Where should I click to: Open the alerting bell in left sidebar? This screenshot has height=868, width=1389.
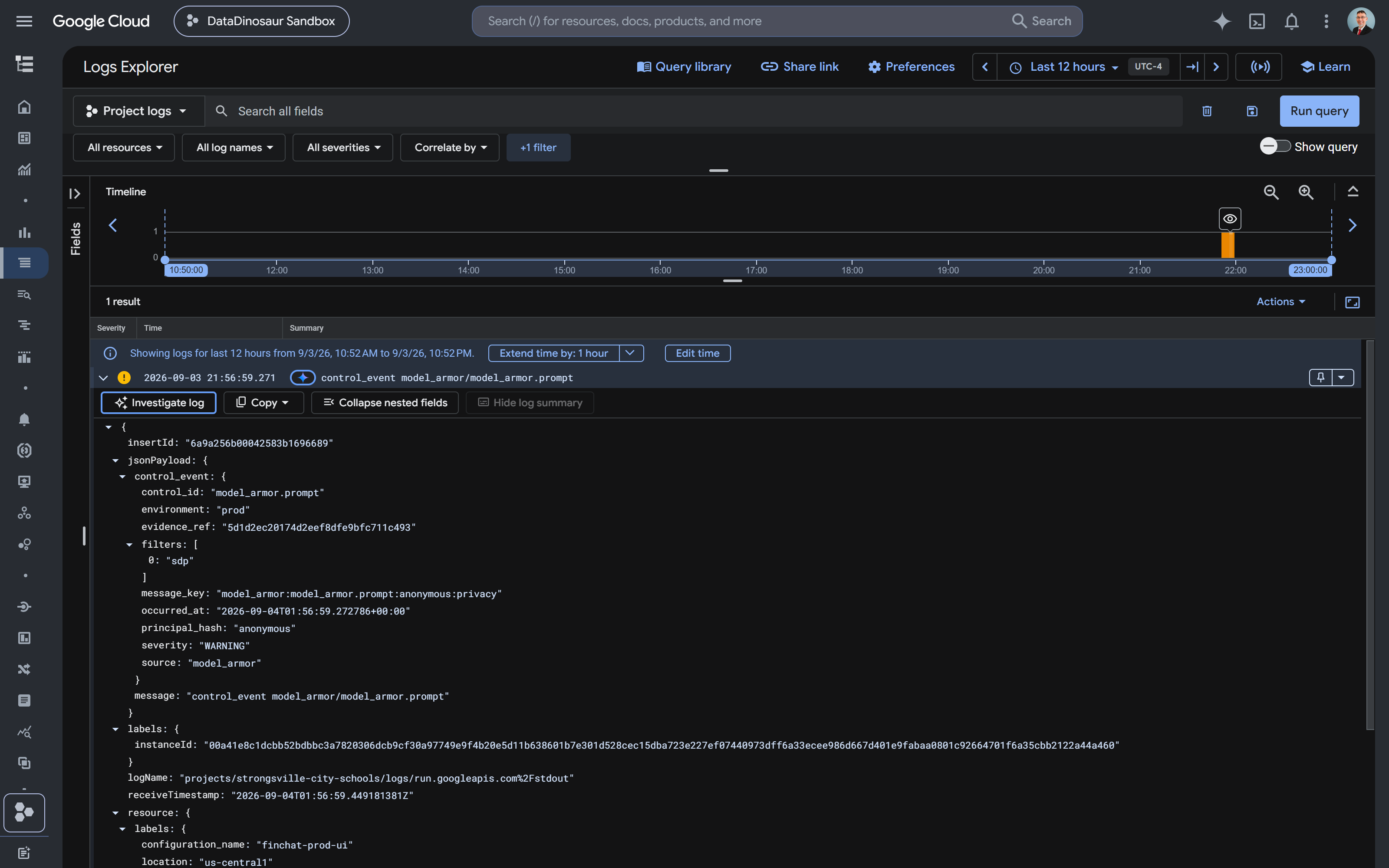[x=24, y=419]
